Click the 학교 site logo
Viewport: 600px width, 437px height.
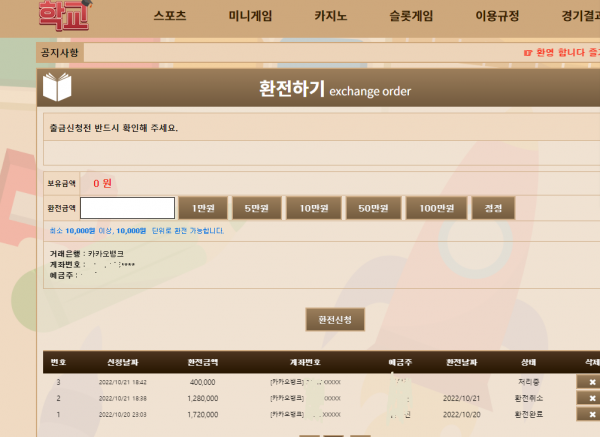click(x=62, y=15)
